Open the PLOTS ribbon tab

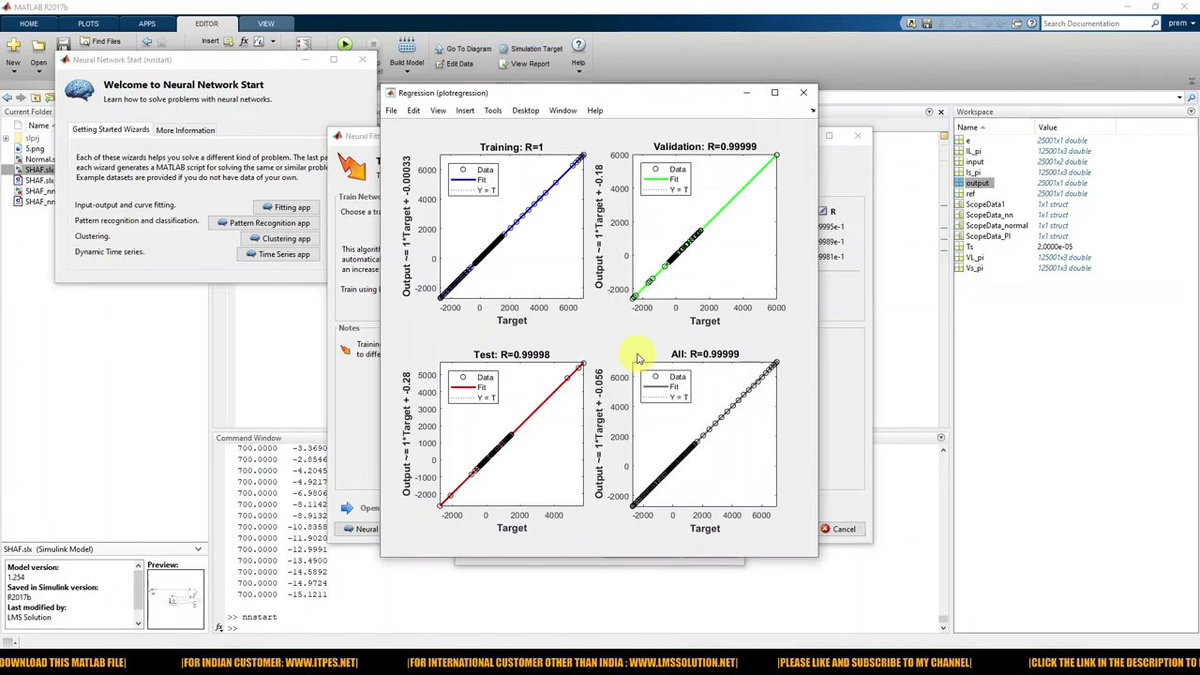[x=88, y=23]
